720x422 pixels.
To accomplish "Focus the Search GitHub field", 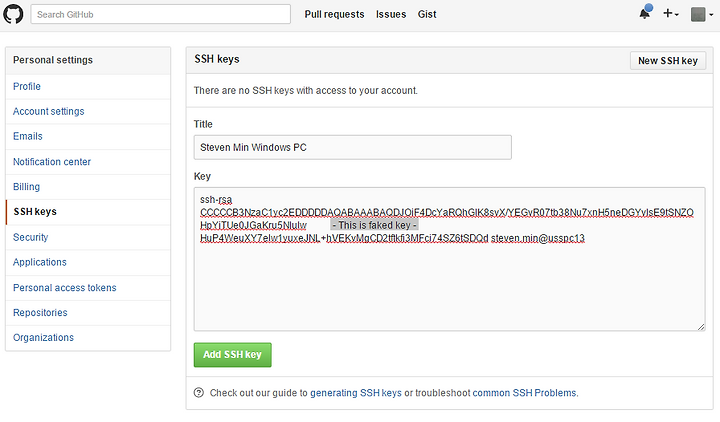I will [x=161, y=14].
